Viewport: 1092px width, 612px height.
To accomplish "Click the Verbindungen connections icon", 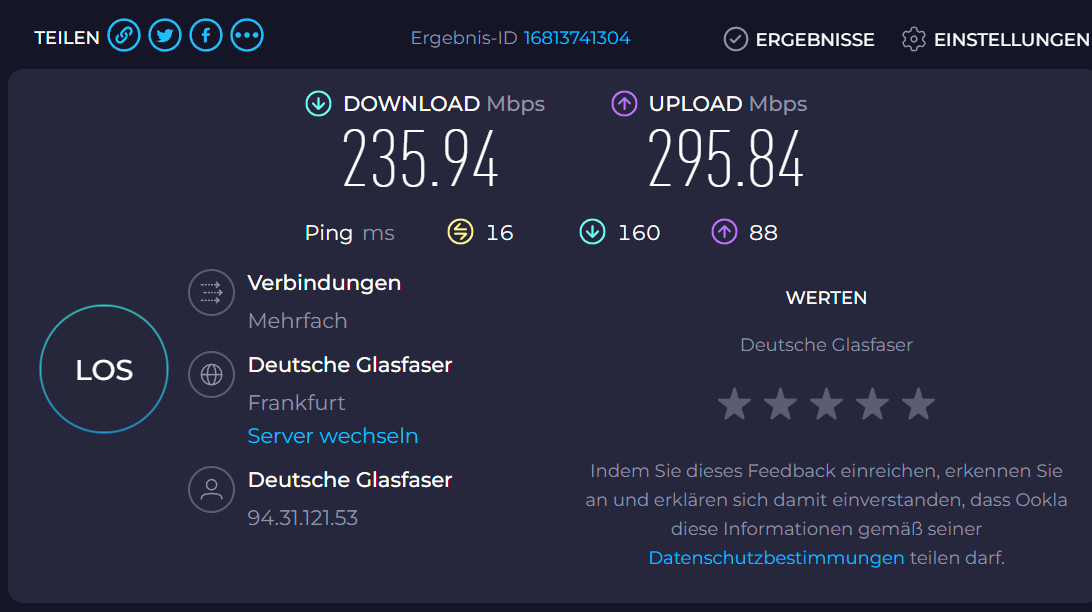I will pos(211,292).
